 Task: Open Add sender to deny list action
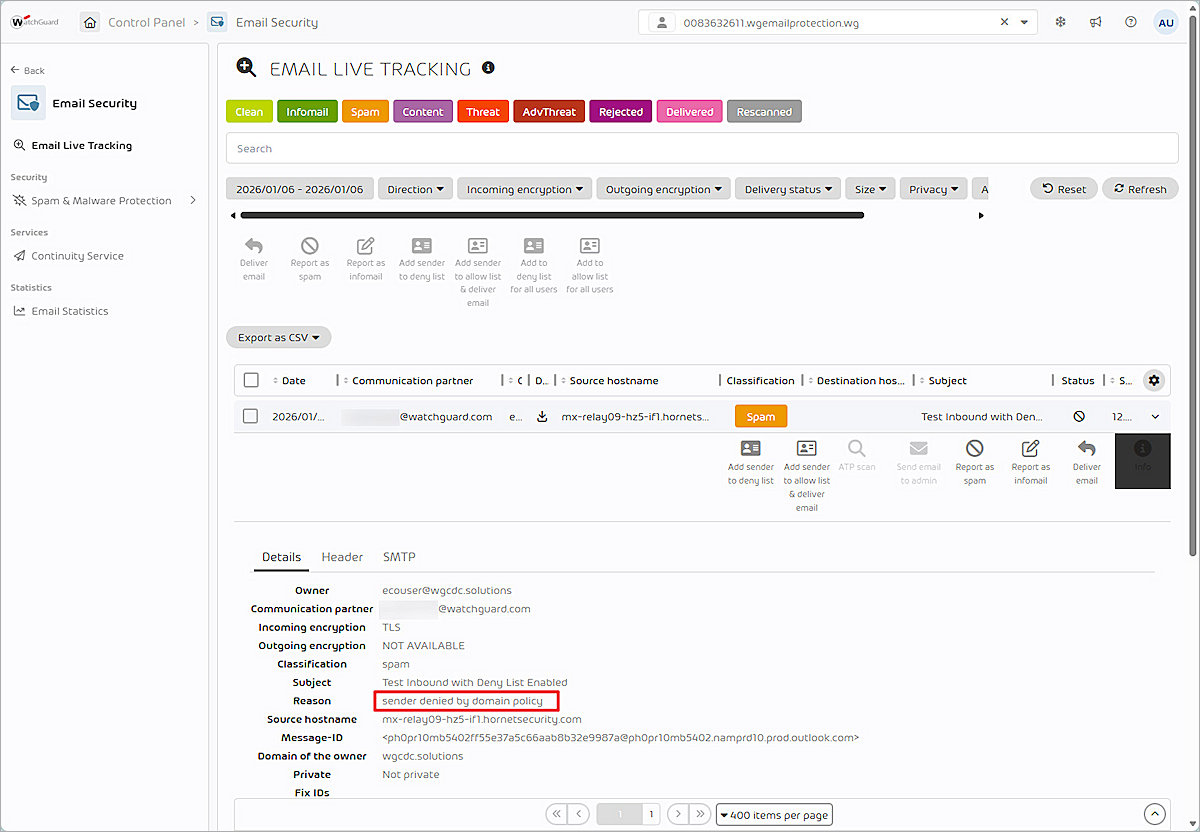click(421, 258)
